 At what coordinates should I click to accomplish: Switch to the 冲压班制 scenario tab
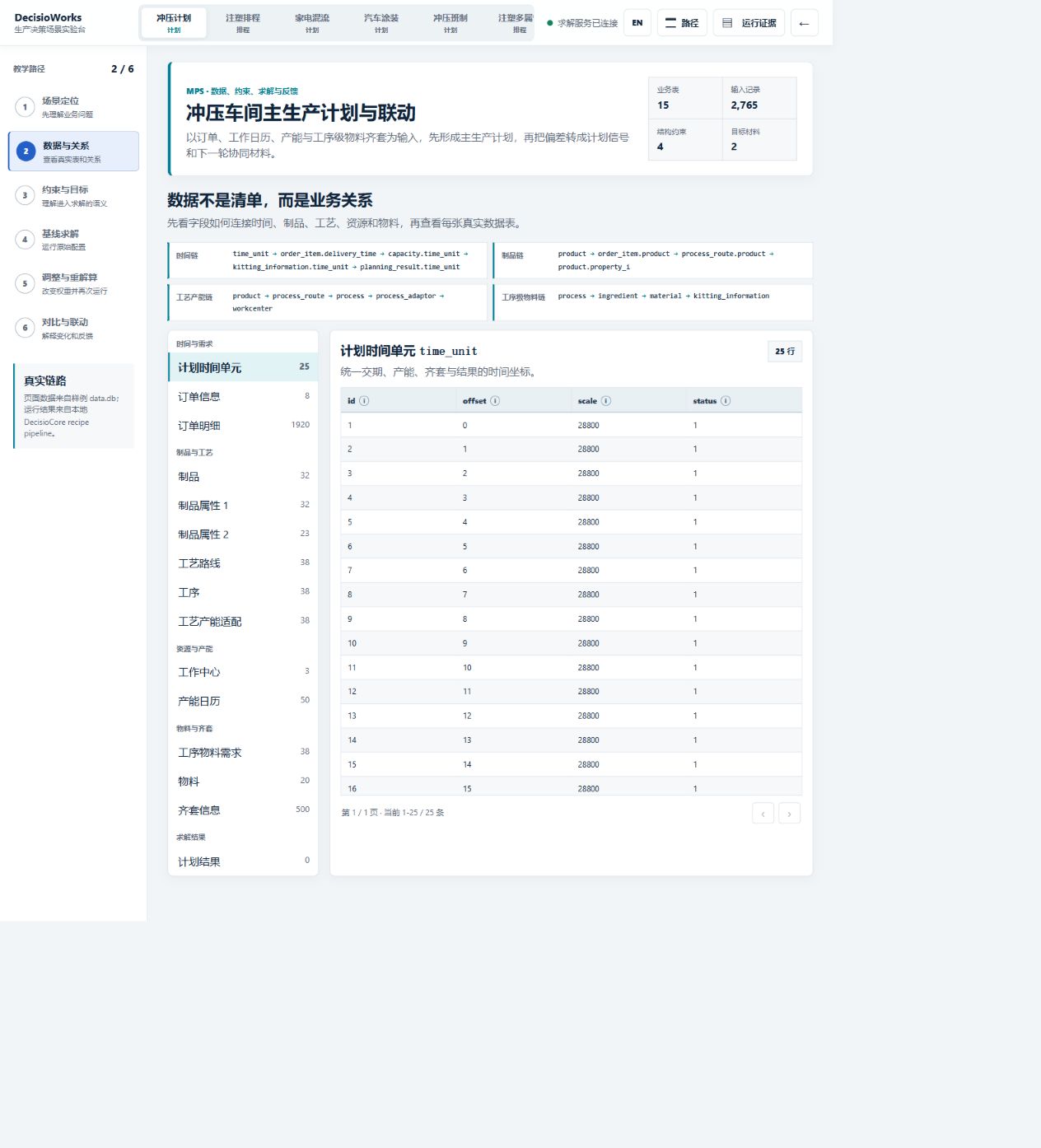pyautogui.click(x=450, y=23)
